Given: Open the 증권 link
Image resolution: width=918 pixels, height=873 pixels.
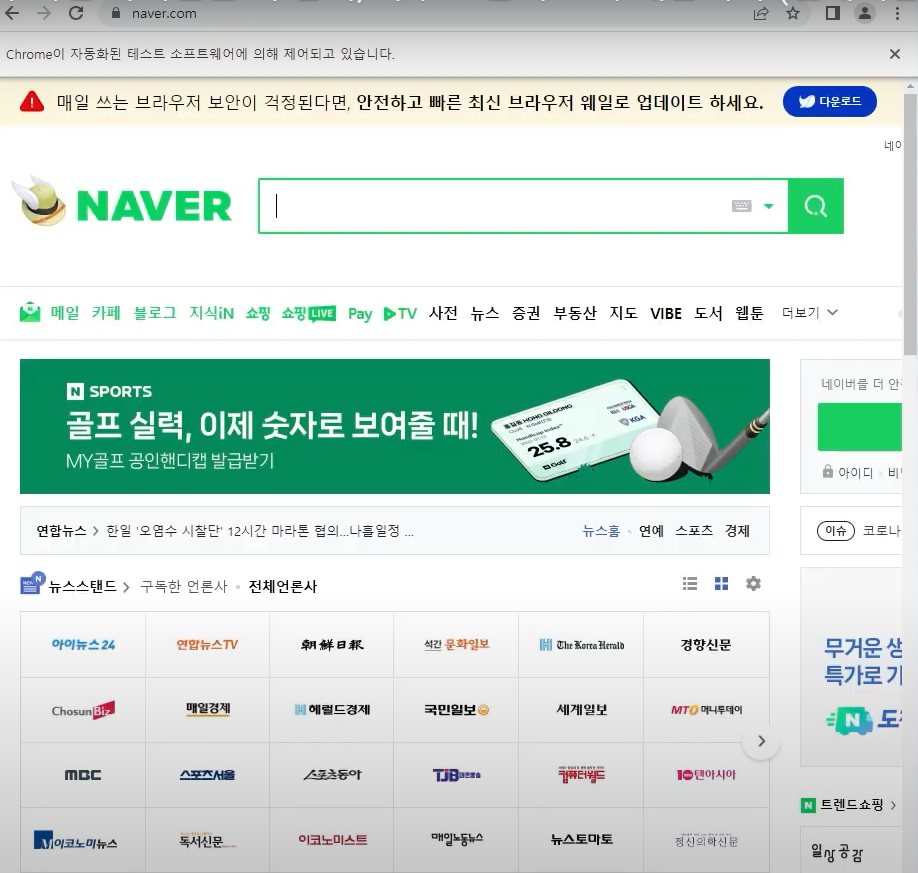Looking at the screenshot, I should pyautogui.click(x=526, y=313).
